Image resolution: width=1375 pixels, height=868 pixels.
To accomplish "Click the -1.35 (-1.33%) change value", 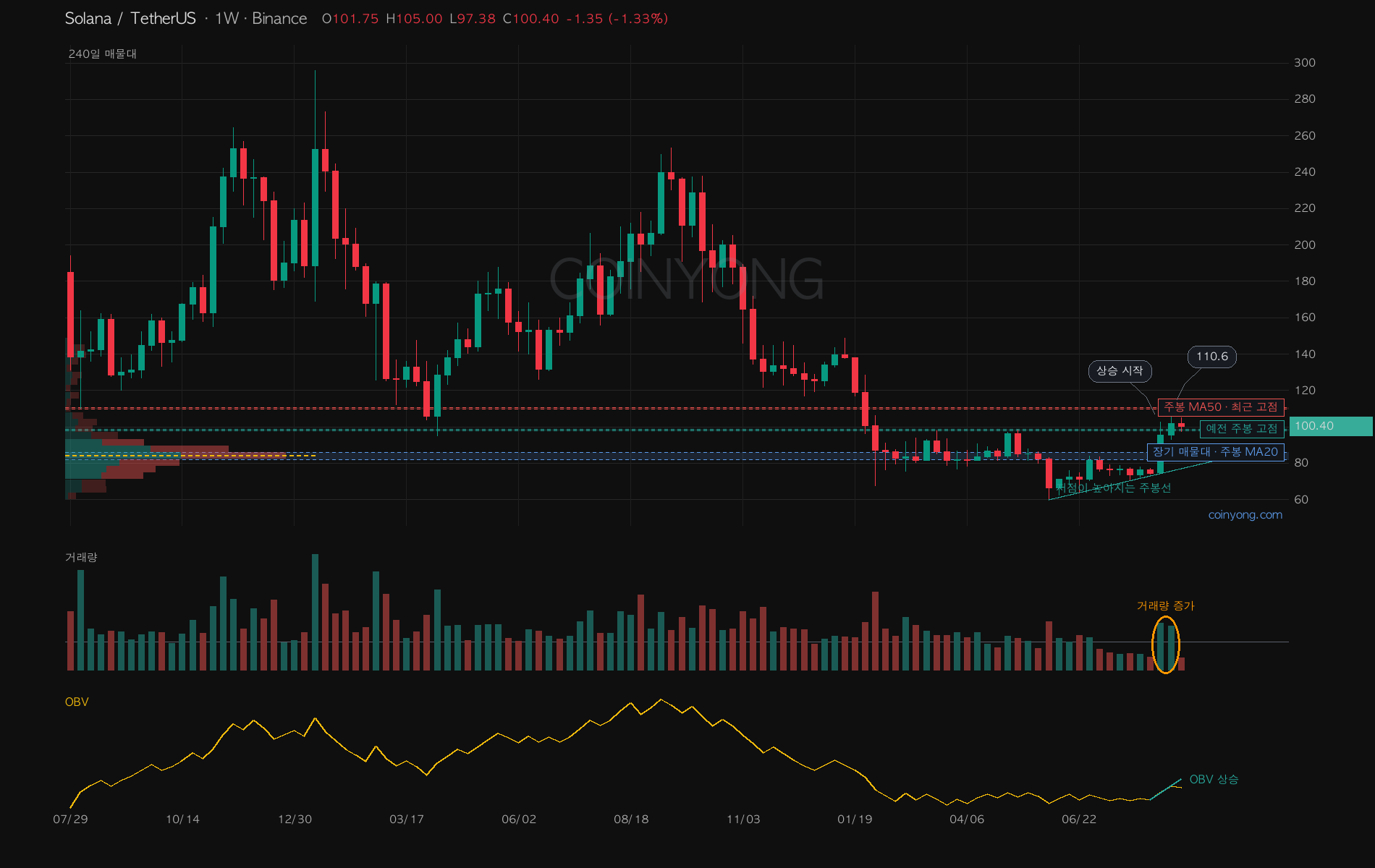I will [x=617, y=19].
